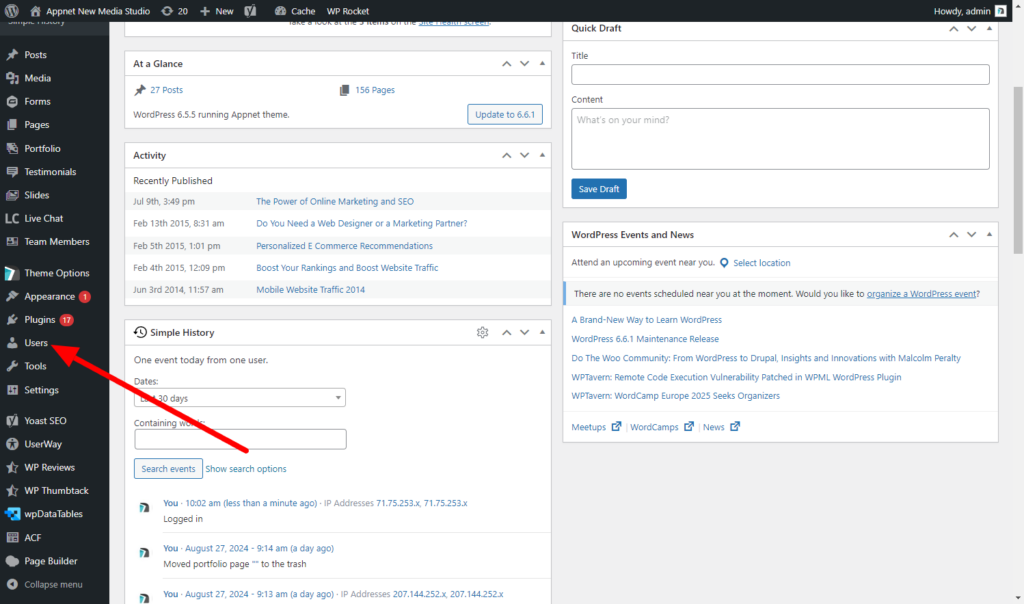
Task: Click Show search options link
Action: click(246, 469)
